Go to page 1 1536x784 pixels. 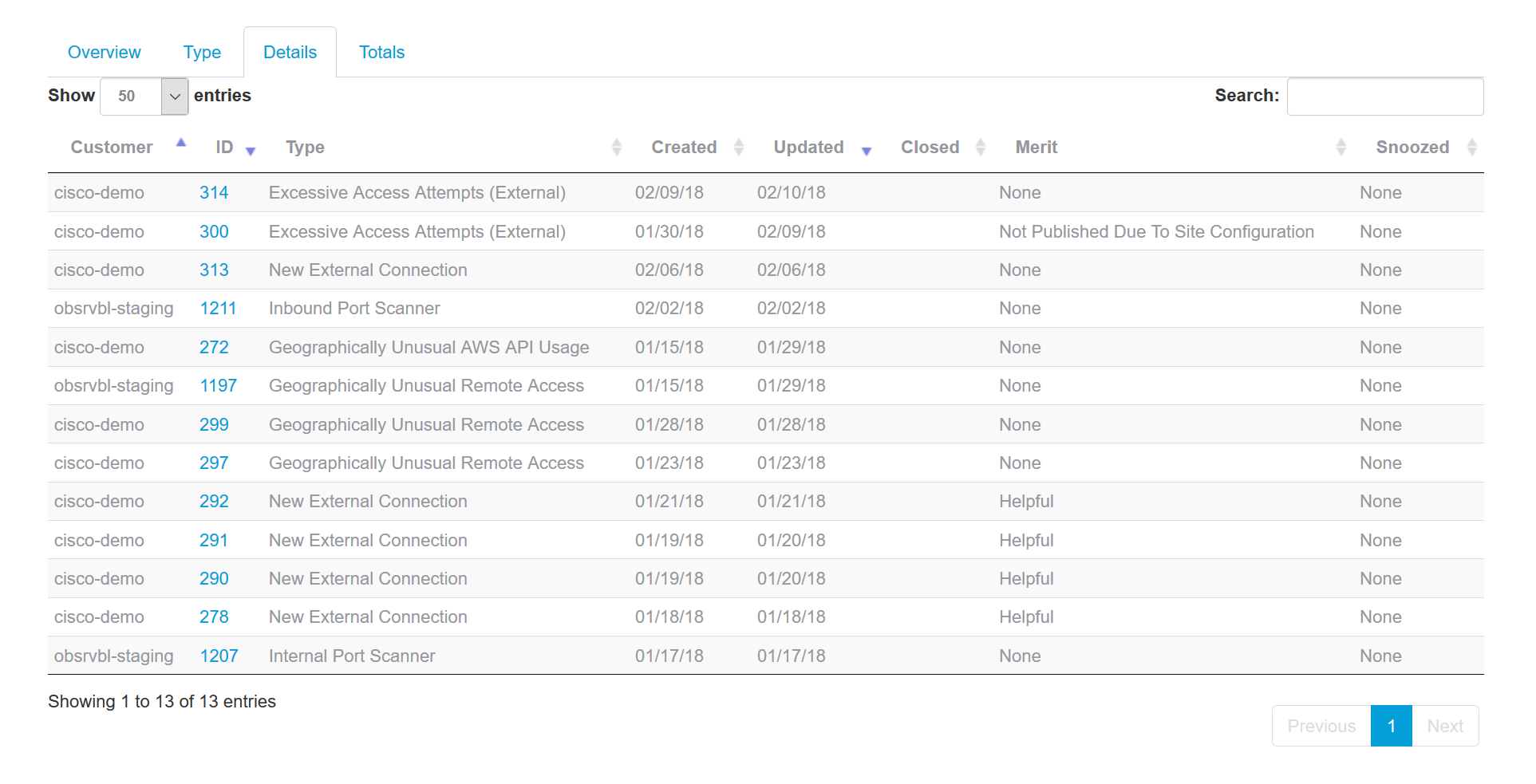tap(1391, 727)
